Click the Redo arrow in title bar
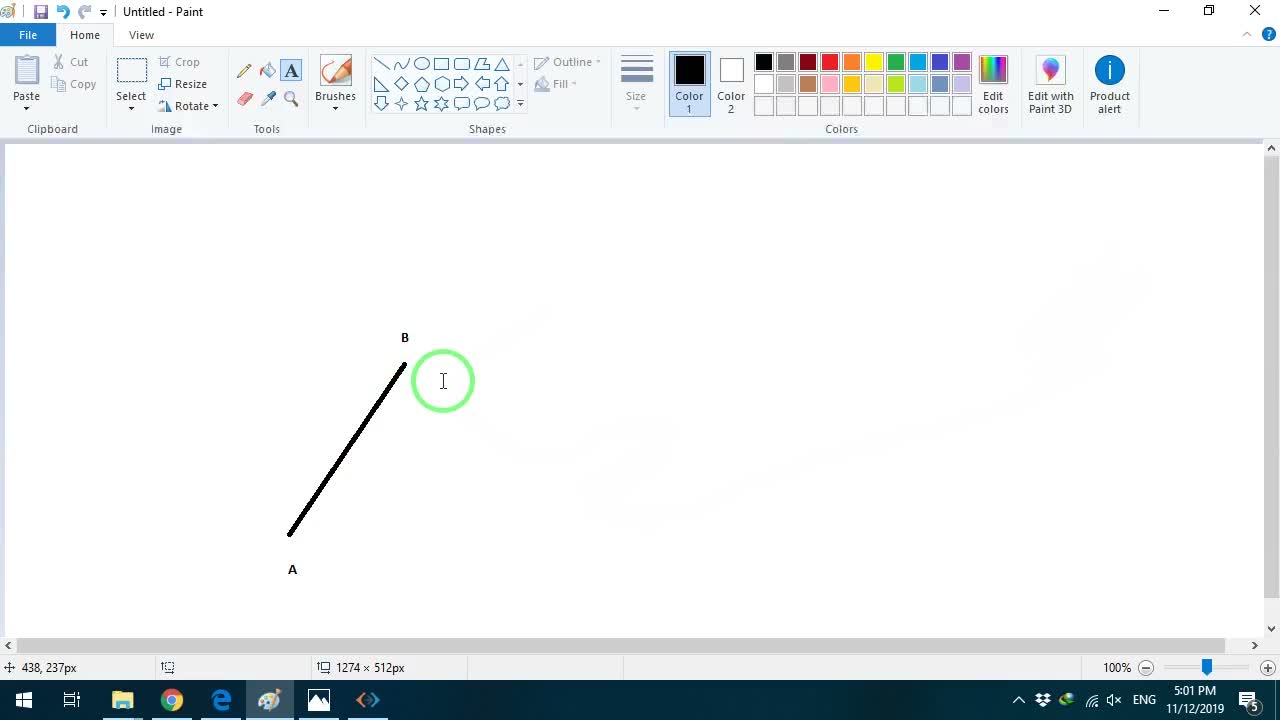The width and height of the screenshot is (1280, 720). pos(84,12)
